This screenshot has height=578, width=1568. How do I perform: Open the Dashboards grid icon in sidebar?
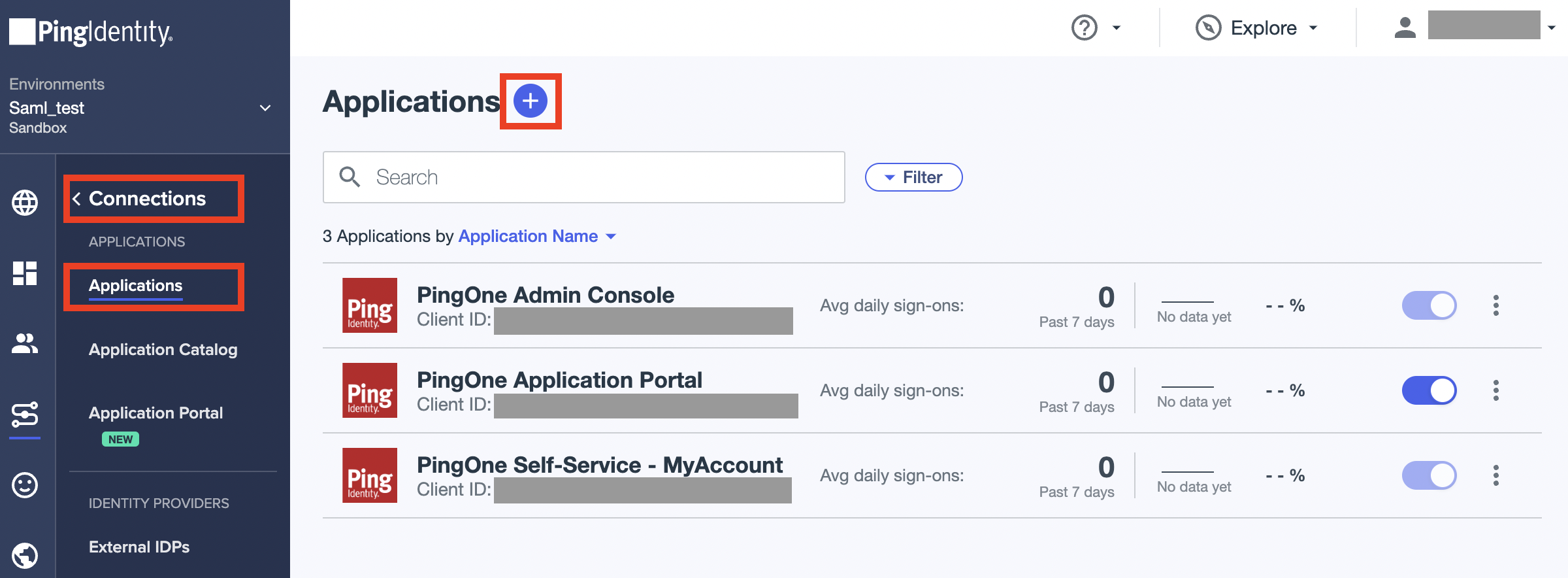coord(25,273)
